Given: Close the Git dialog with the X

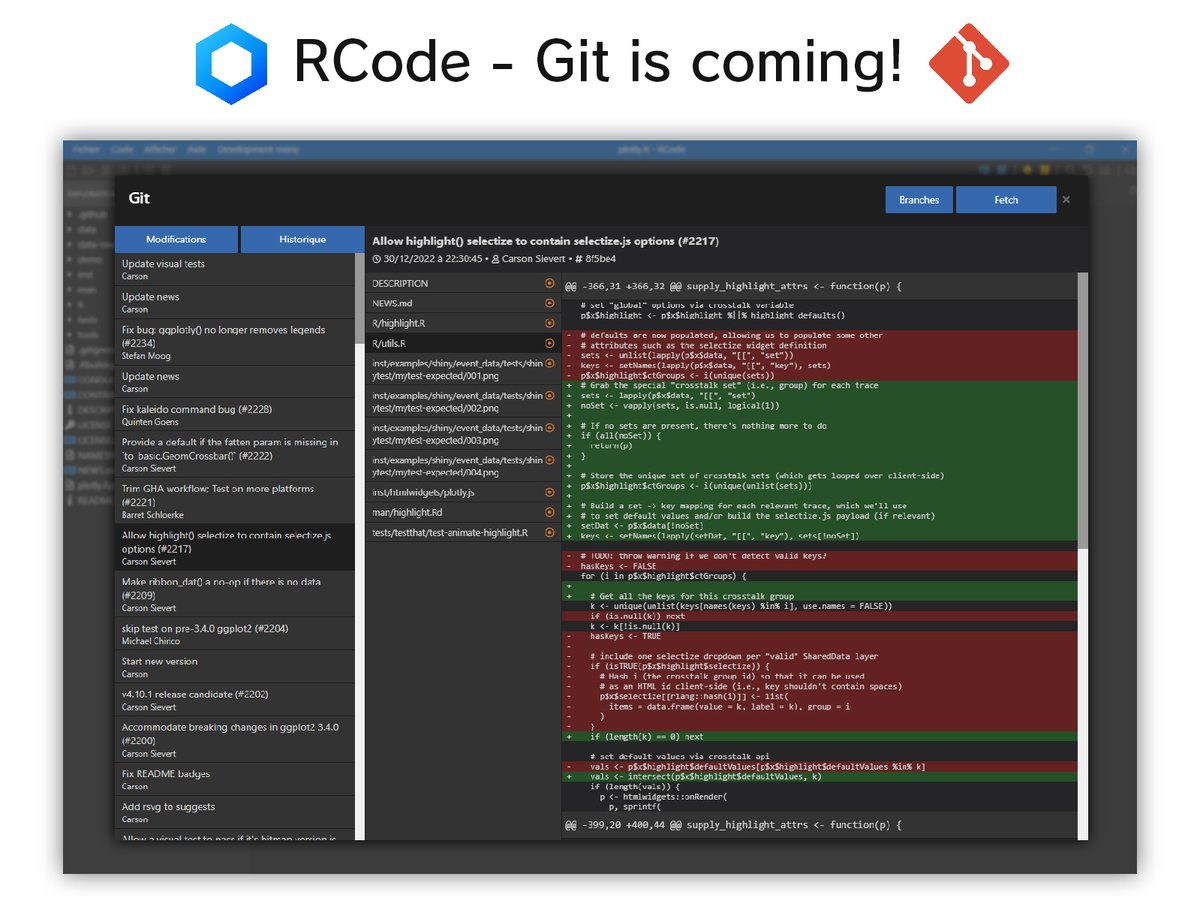Looking at the screenshot, I should coord(1066,200).
